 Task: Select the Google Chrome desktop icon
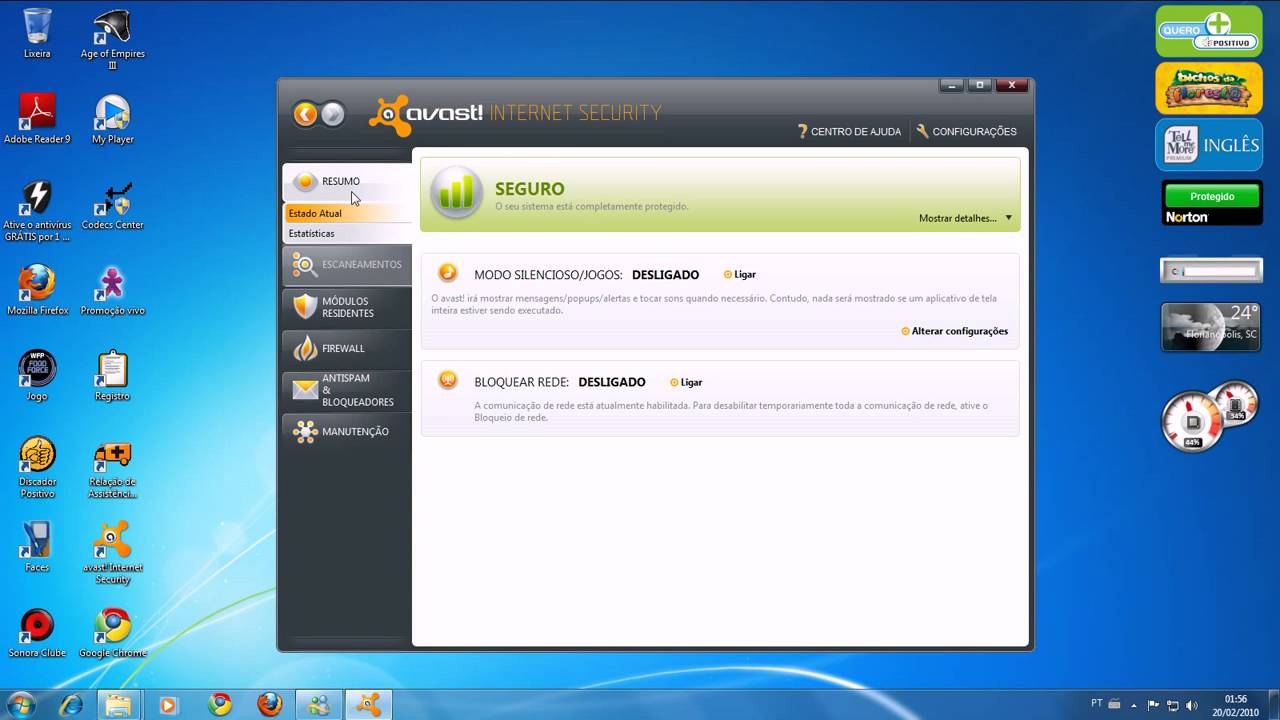point(112,633)
